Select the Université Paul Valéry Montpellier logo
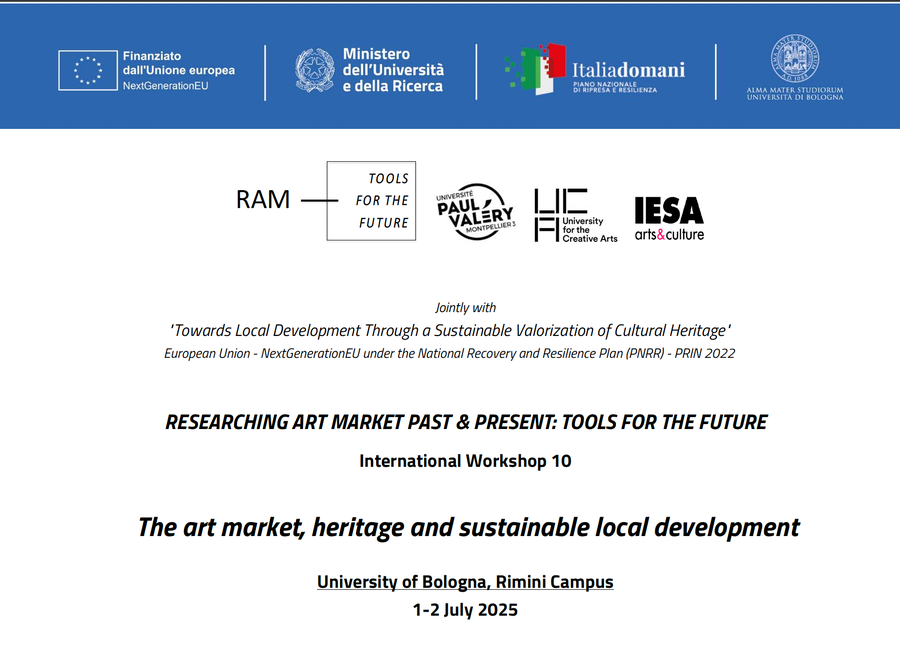The height and width of the screenshot is (656, 900). tap(475, 212)
